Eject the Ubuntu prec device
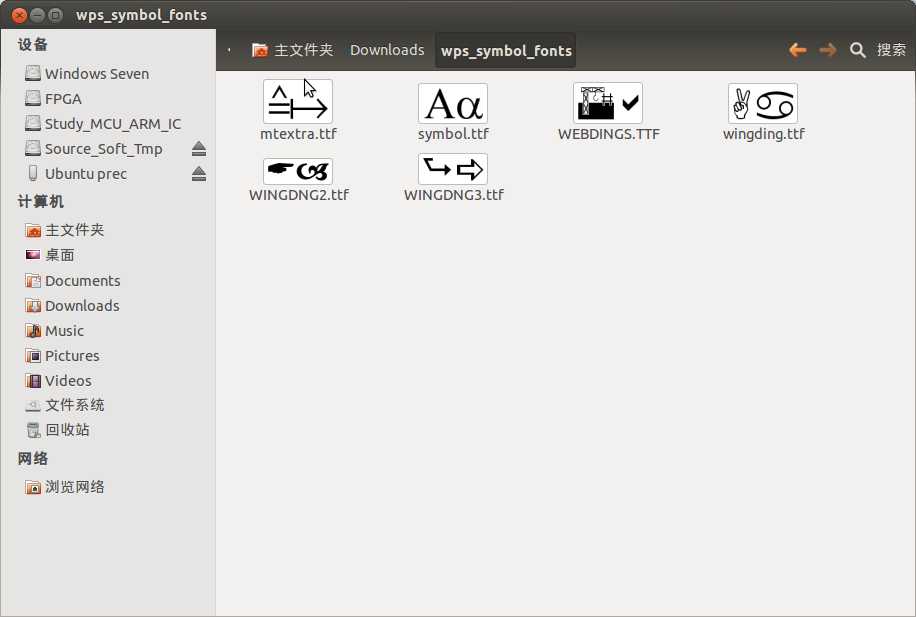 tap(199, 174)
